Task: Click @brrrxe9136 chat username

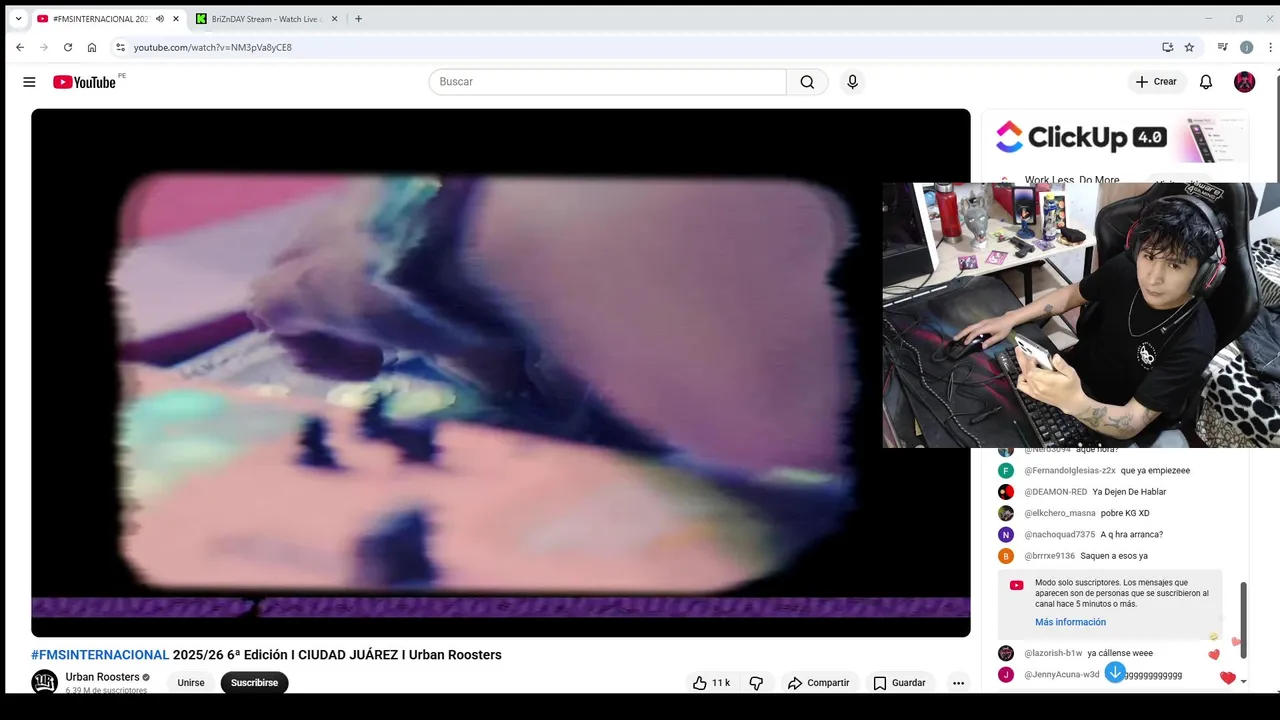Action: point(1049,556)
